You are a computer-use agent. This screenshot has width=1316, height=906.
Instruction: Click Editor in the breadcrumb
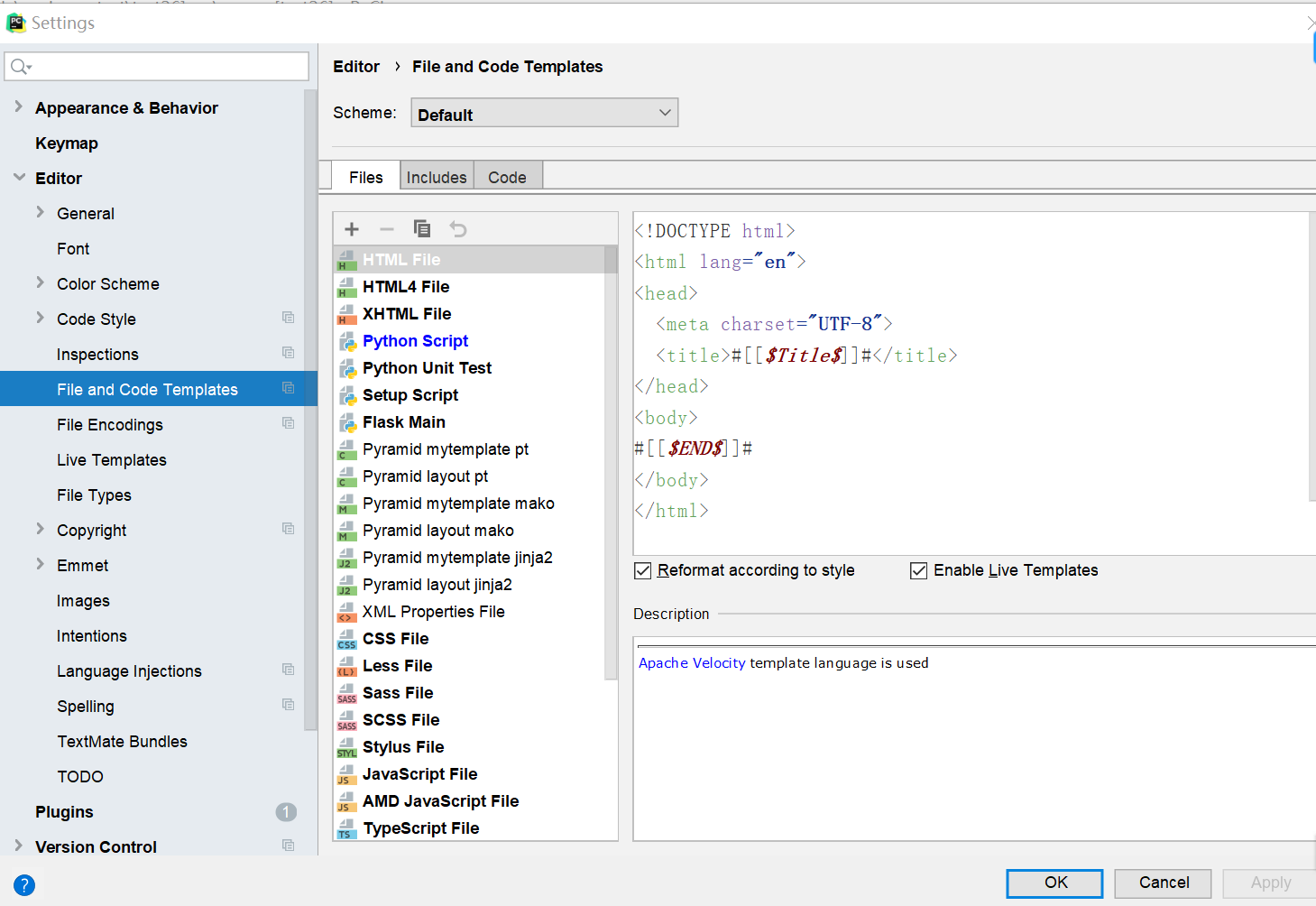(356, 67)
